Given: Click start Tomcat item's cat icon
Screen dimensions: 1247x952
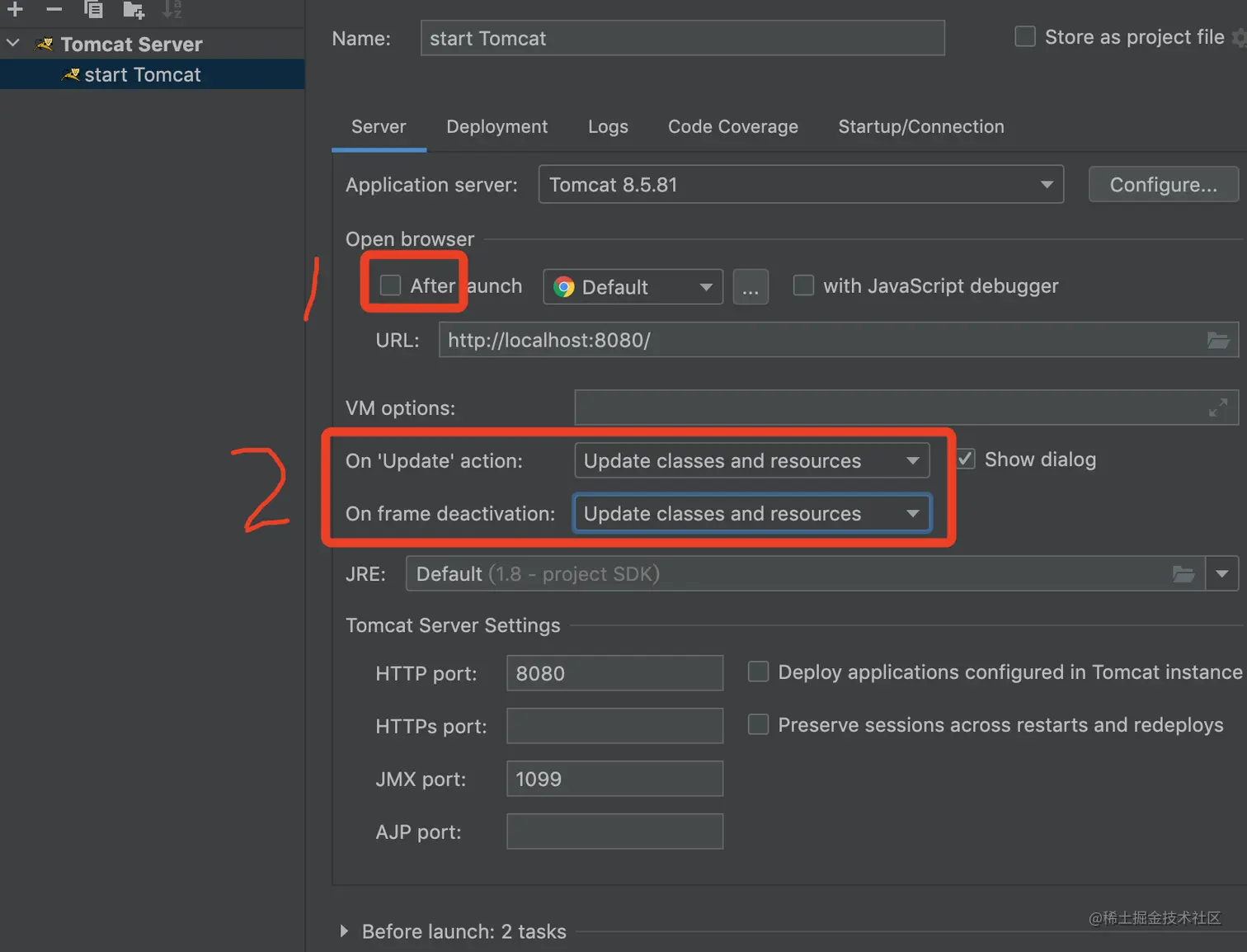Looking at the screenshot, I should (71, 75).
